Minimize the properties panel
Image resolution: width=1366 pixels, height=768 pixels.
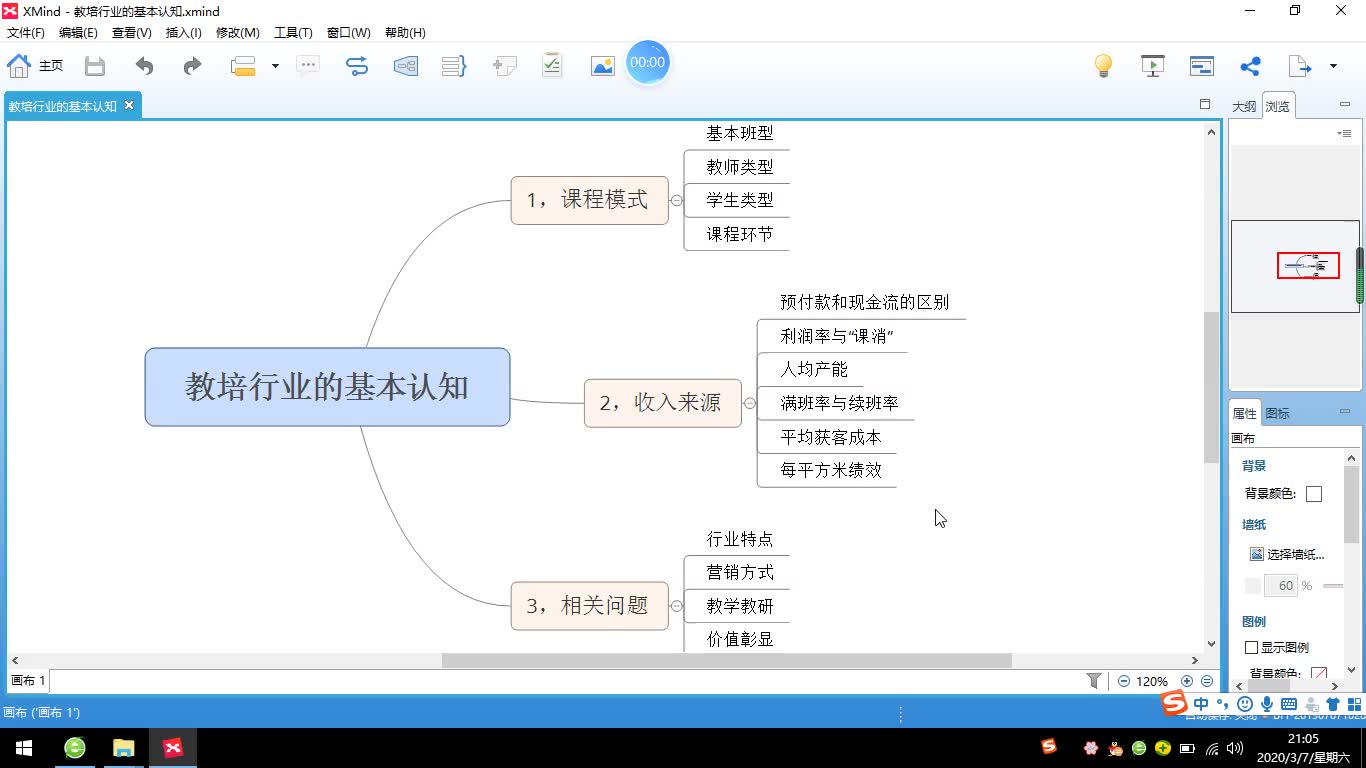tap(1345, 411)
